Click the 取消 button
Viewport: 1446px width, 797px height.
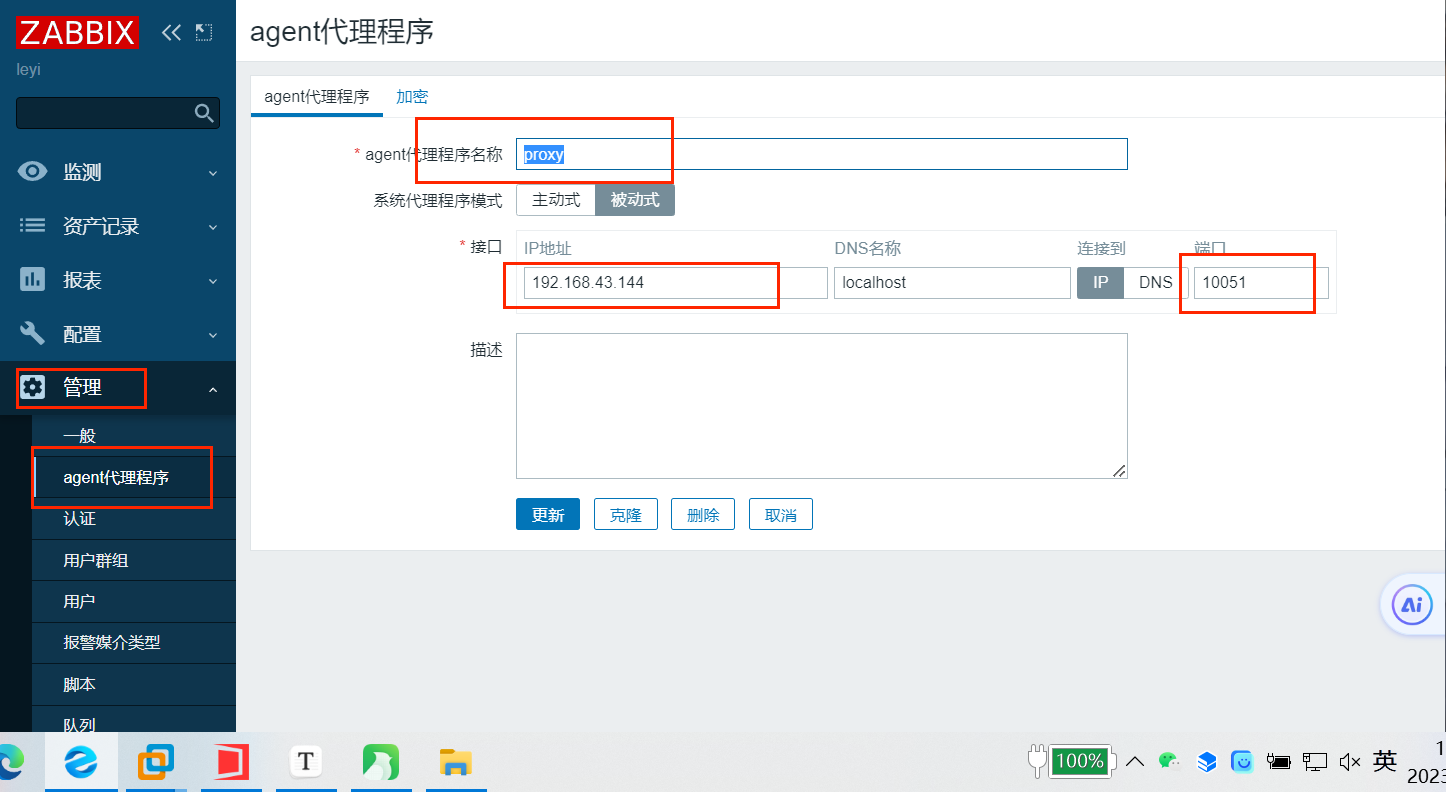coord(781,515)
